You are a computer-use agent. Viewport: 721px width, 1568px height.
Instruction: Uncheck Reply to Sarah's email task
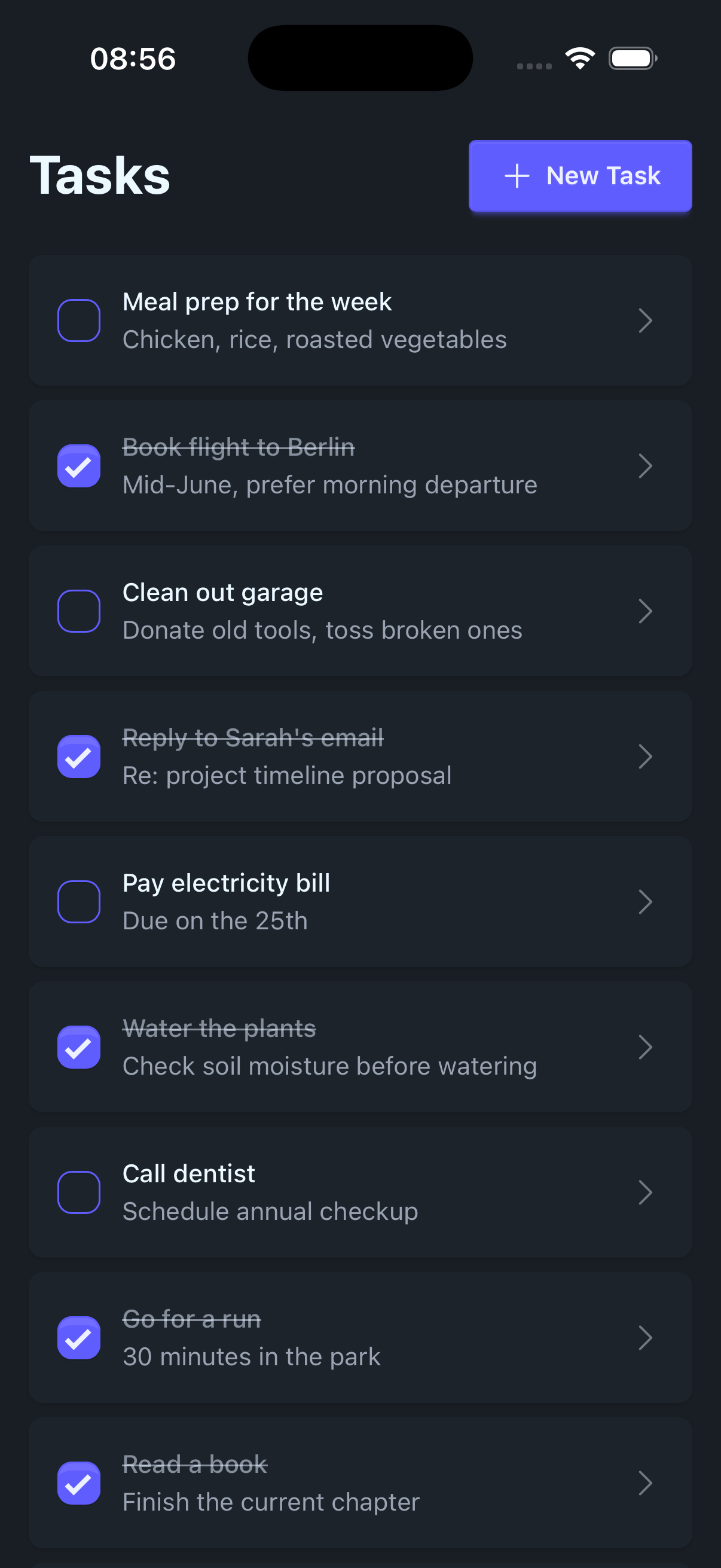tap(79, 756)
